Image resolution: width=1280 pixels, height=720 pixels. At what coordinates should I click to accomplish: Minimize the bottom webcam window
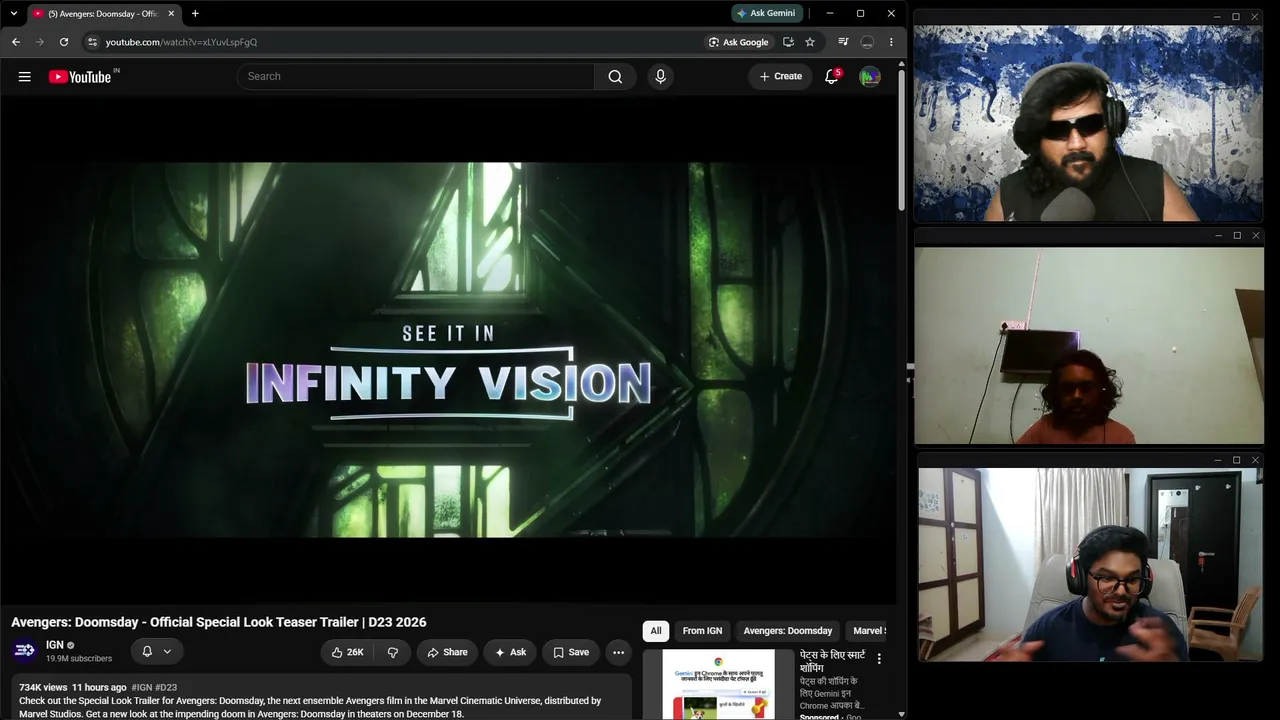tap(1218, 460)
